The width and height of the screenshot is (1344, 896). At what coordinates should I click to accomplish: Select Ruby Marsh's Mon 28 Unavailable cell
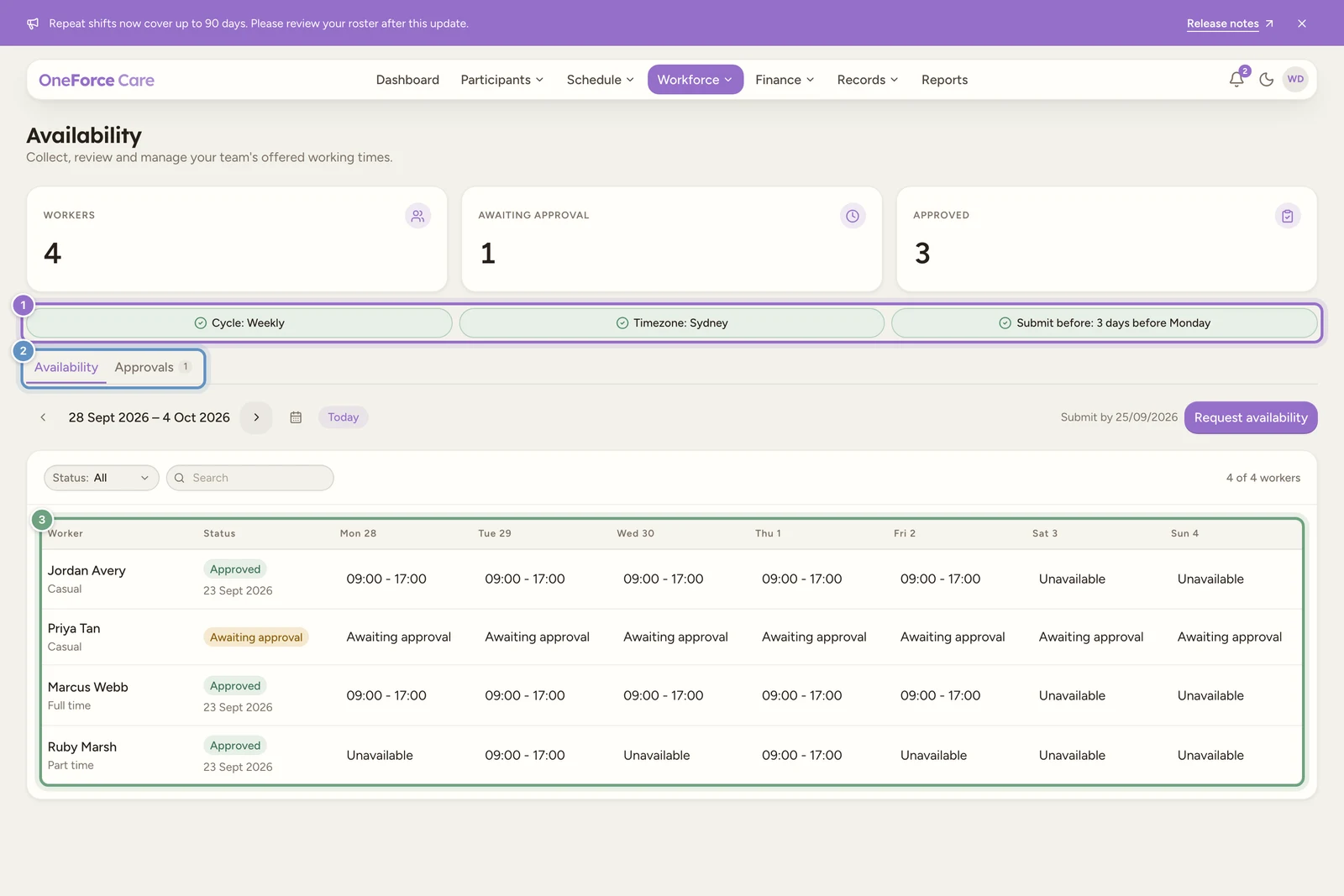pos(380,756)
